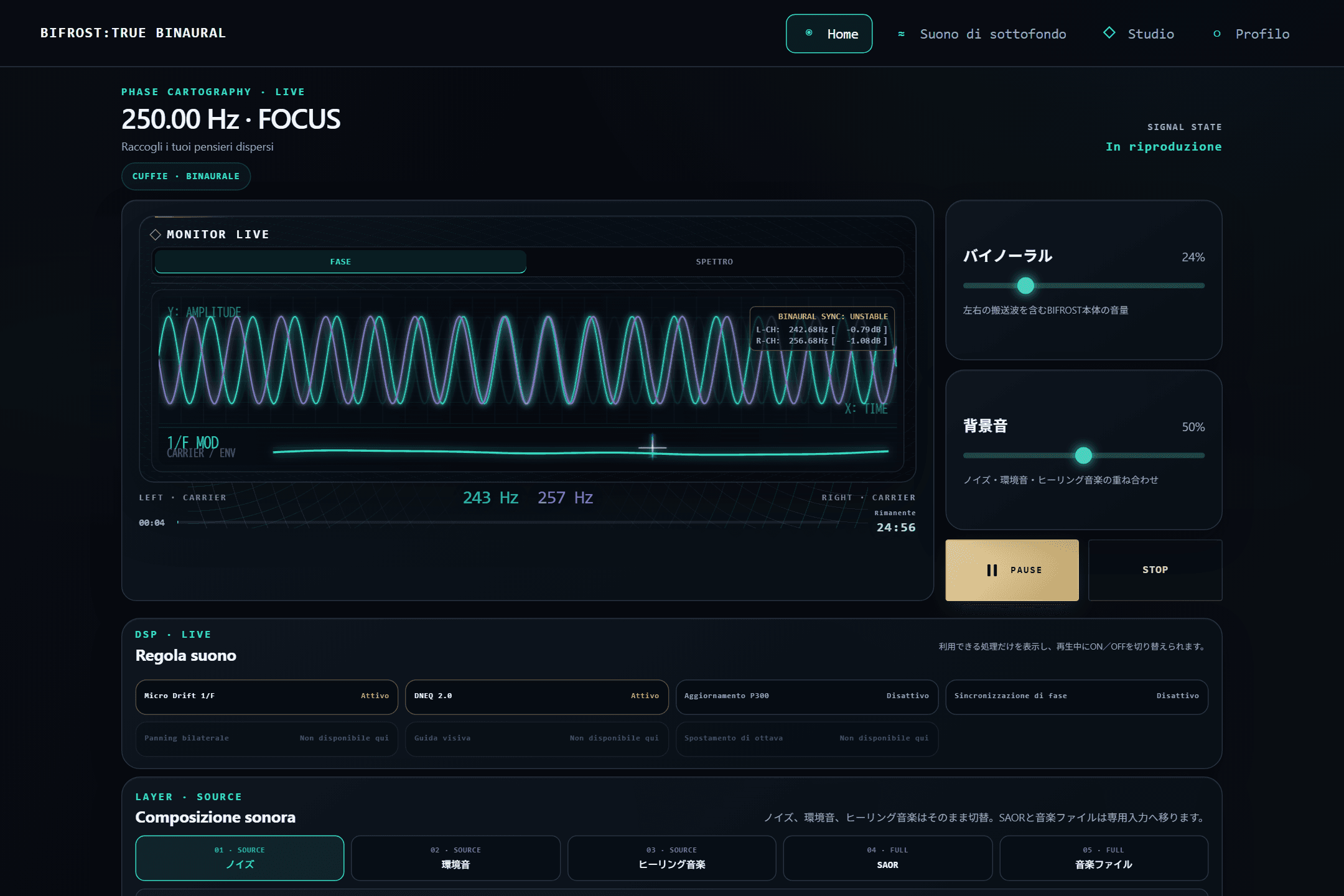Viewport: 1344px width, 896px height.
Task: Select source 05 音楽ファイル
Action: point(1103,858)
